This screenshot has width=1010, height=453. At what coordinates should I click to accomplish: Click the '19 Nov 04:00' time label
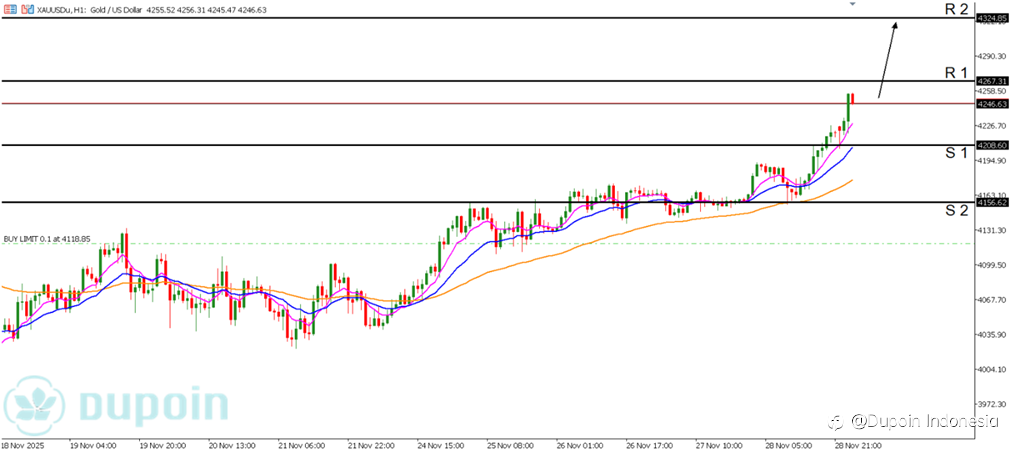(x=92, y=445)
